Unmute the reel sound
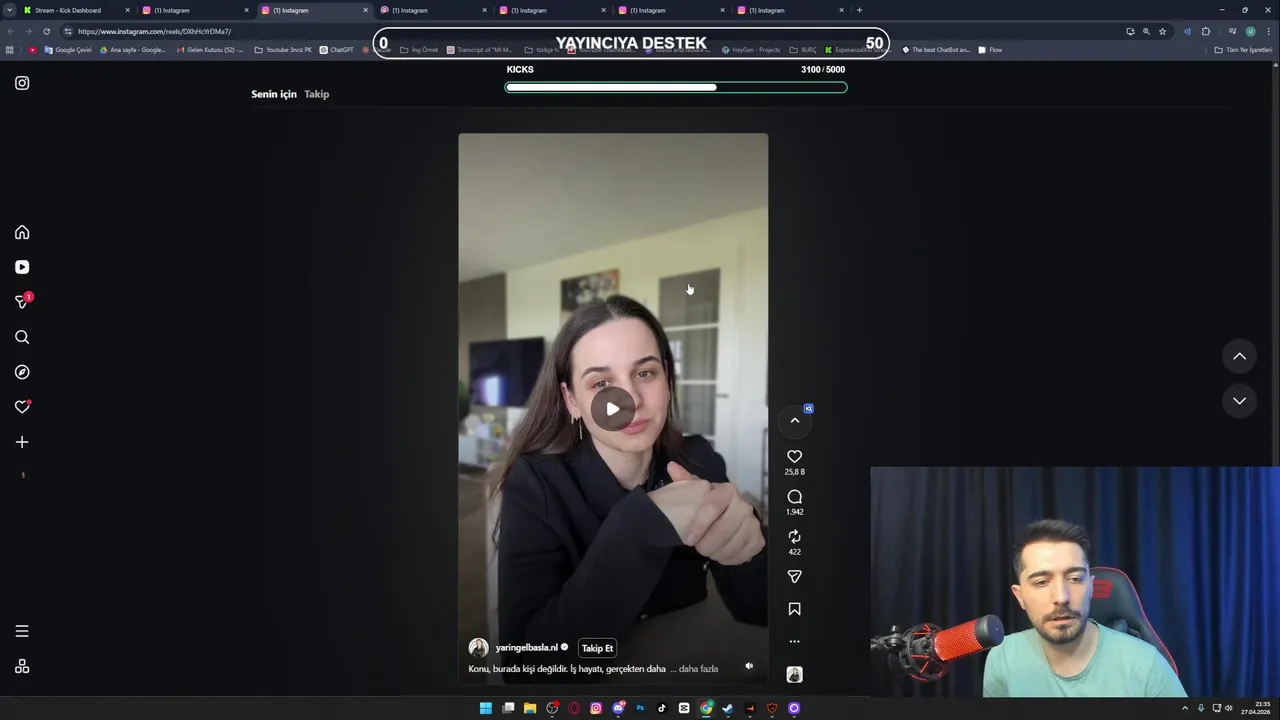The image size is (1280, 720). [749, 666]
